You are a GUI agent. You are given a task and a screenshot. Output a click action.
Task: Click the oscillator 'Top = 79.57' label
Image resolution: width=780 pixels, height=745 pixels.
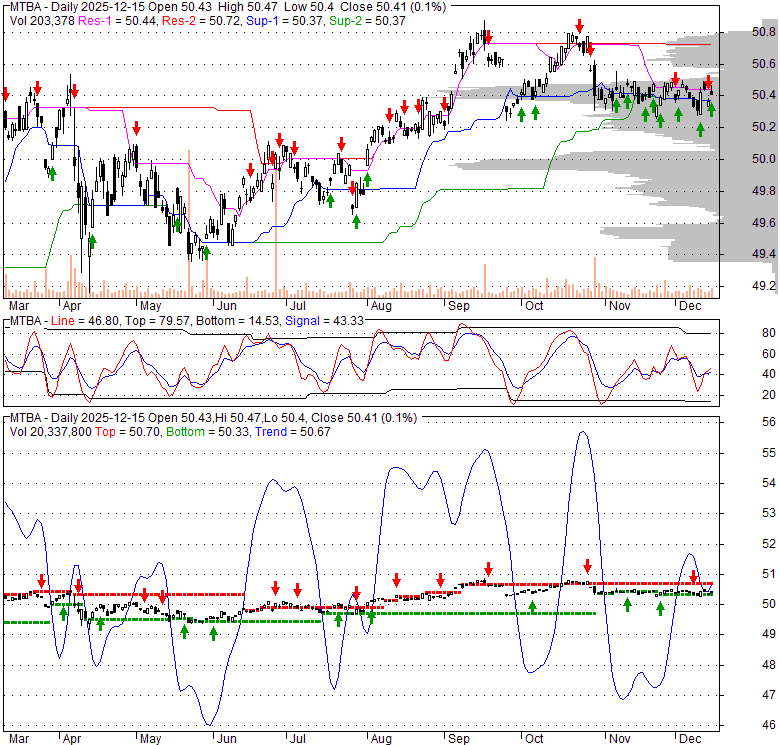coord(157,321)
